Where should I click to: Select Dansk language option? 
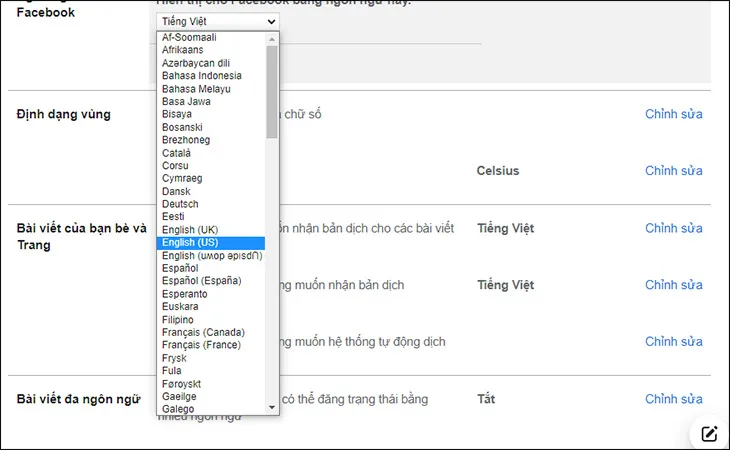(x=211, y=191)
